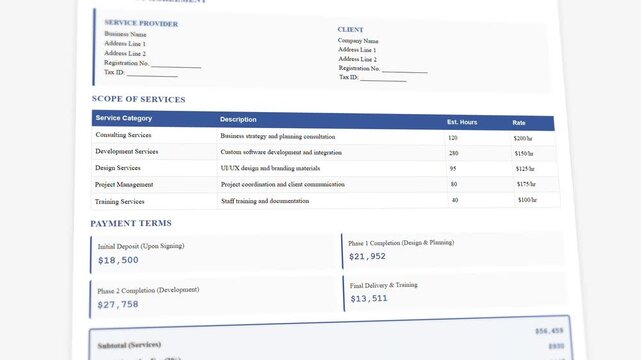Click the UI/UX design and branding materials description
This screenshot has width=641, height=360.
pyautogui.click(x=270, y=168)
